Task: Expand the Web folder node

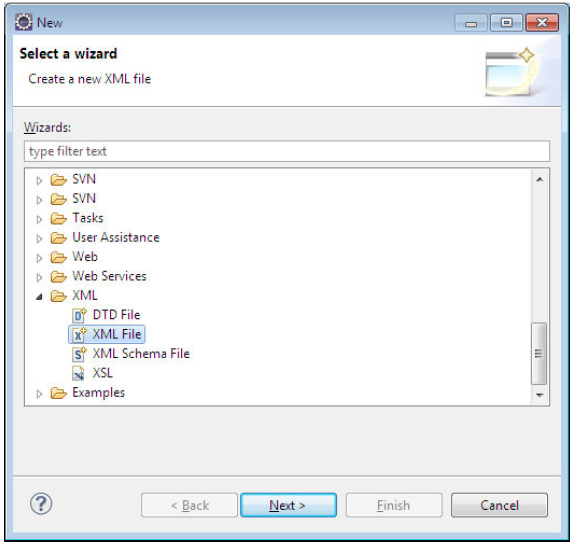Action: pos(39,258)
